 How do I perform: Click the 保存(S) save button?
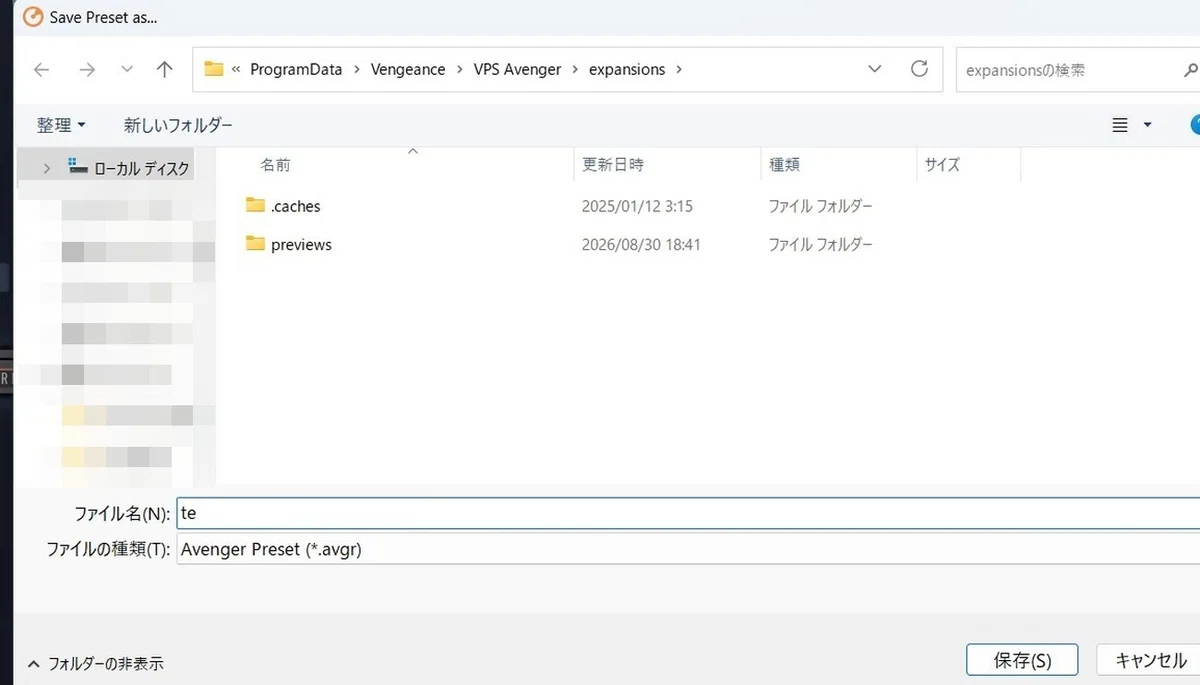click(1022, 660)
